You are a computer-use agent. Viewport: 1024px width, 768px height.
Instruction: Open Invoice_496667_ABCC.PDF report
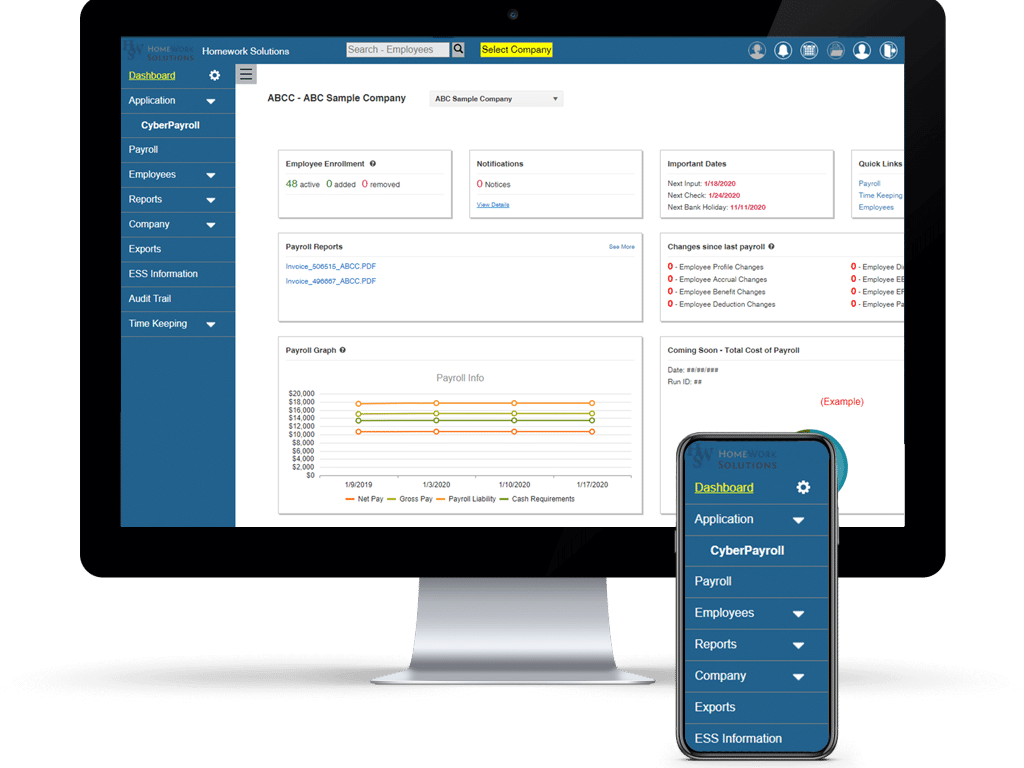coord(330,281)
